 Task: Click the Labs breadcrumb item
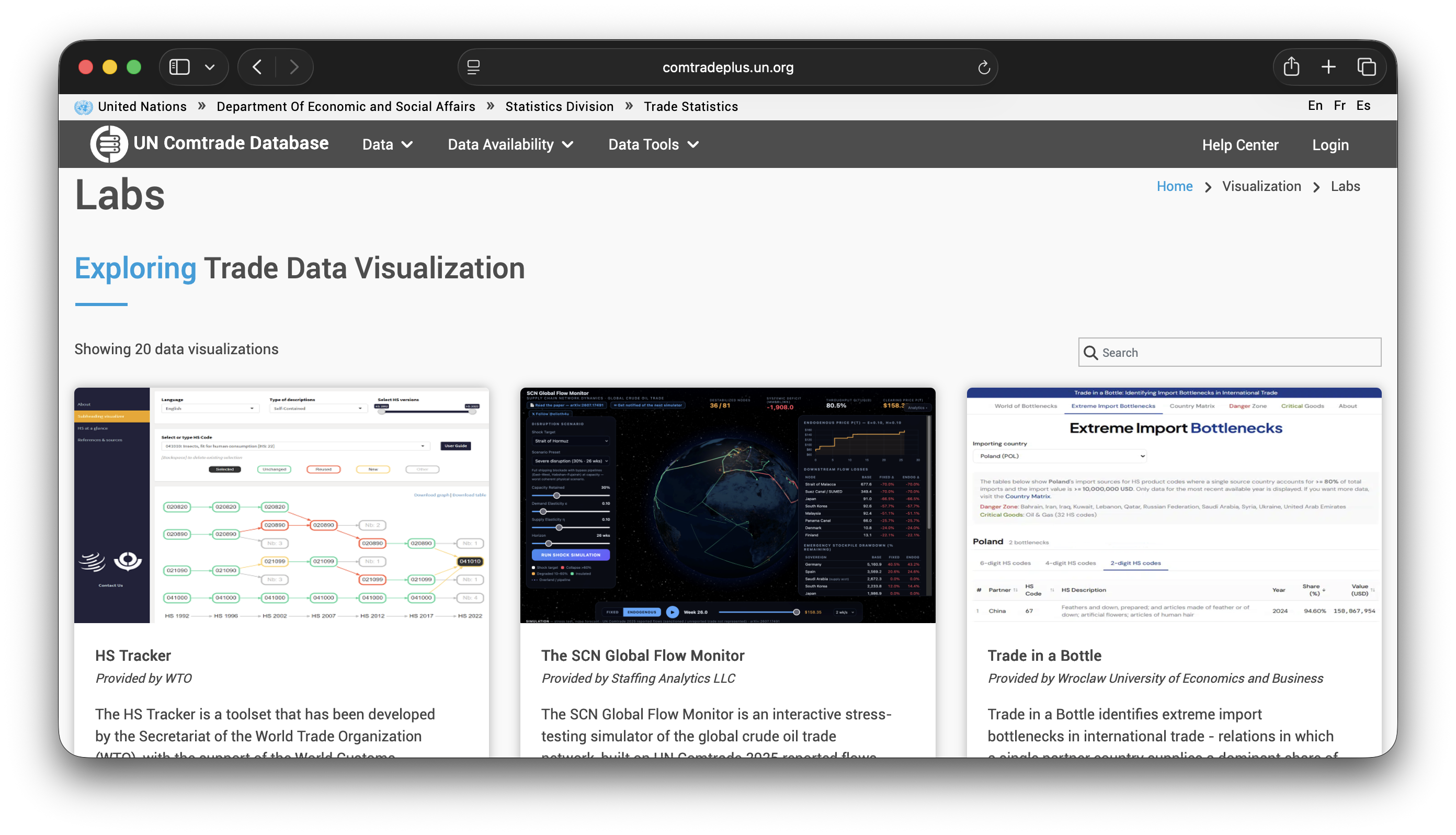pyautogui.click(x=1345, y=186)
